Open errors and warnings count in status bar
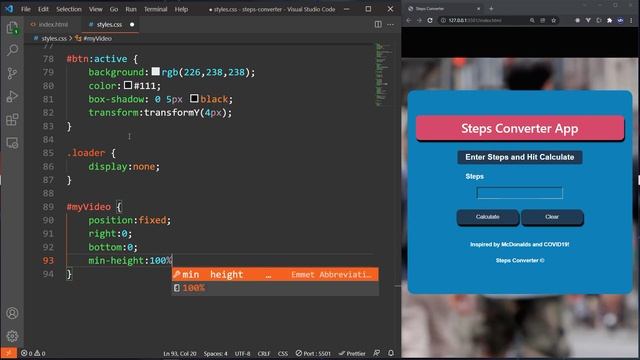 coord(33,353)
